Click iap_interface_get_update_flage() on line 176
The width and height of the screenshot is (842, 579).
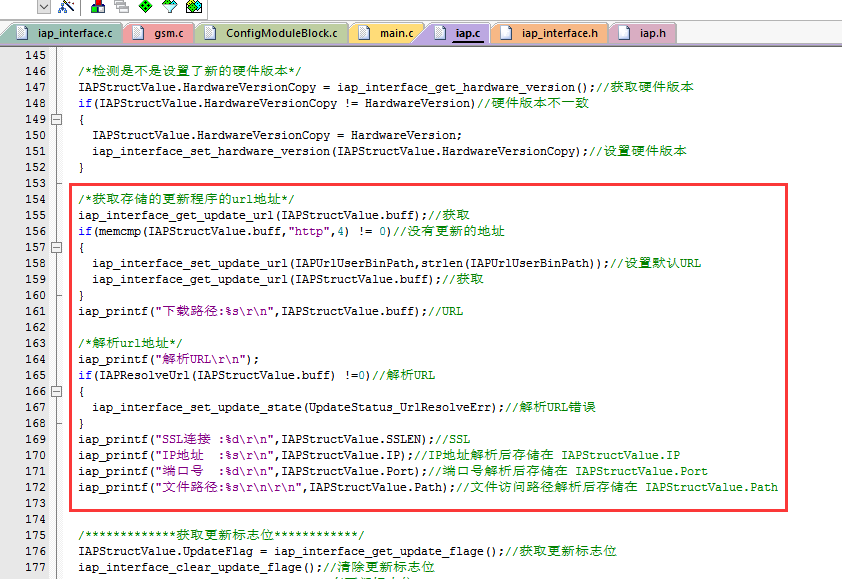(x=386, y=552)
